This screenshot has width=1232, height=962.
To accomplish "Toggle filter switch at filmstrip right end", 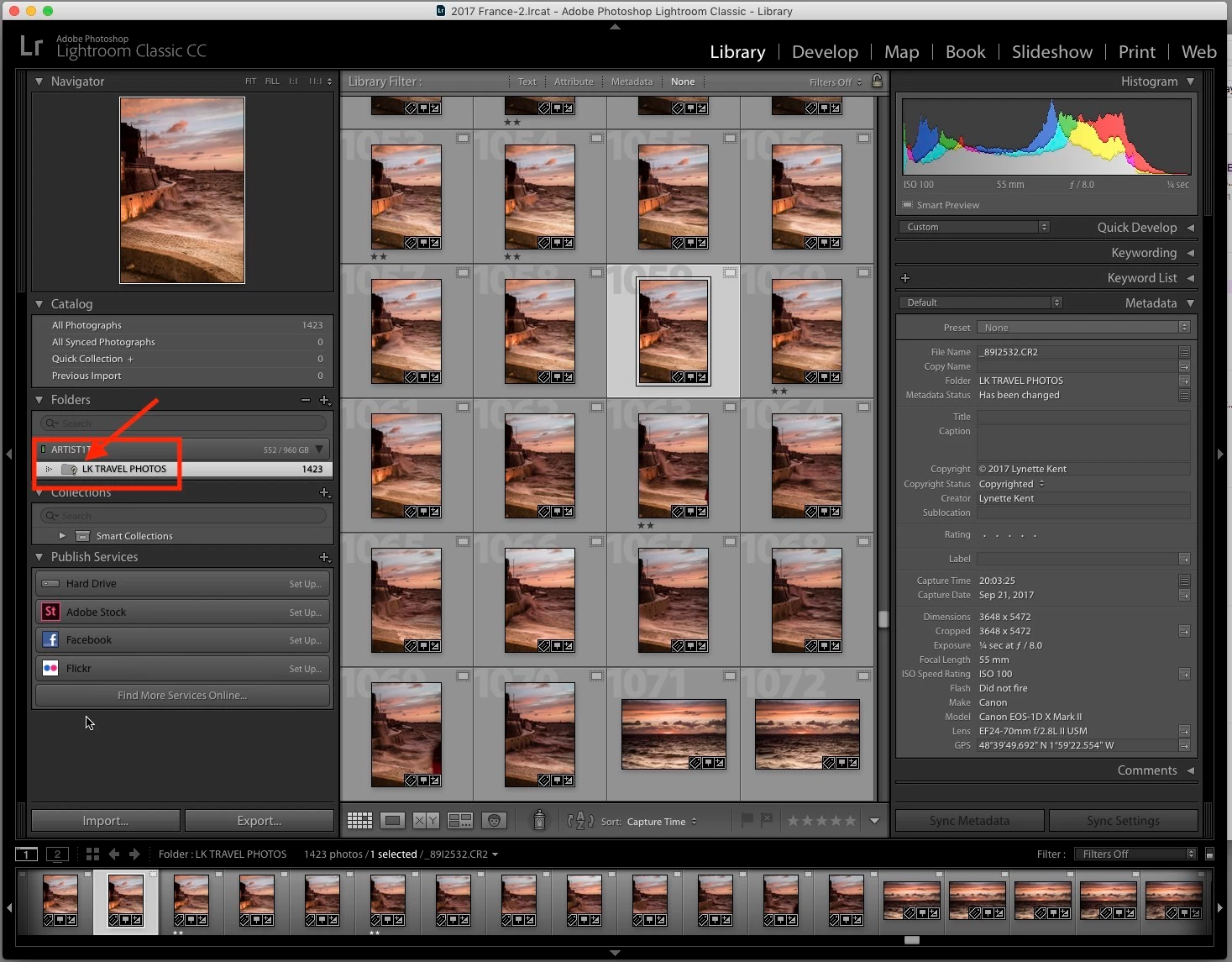I will [1209, 854].
